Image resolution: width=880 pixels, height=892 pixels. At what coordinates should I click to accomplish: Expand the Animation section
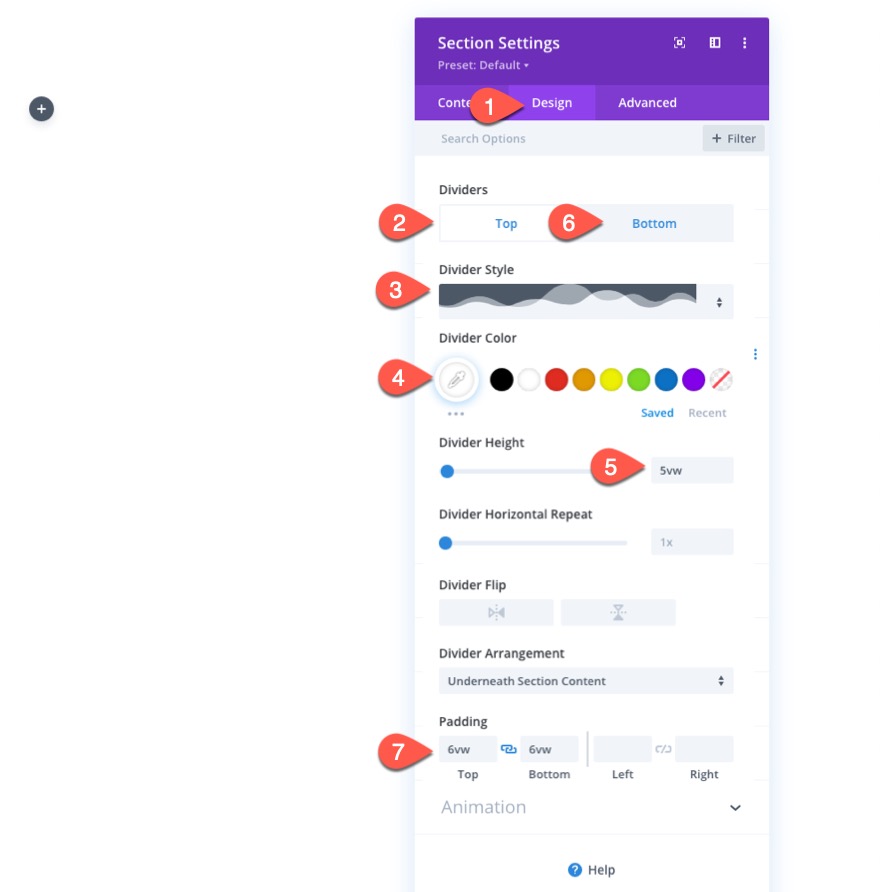coord(592,807)
